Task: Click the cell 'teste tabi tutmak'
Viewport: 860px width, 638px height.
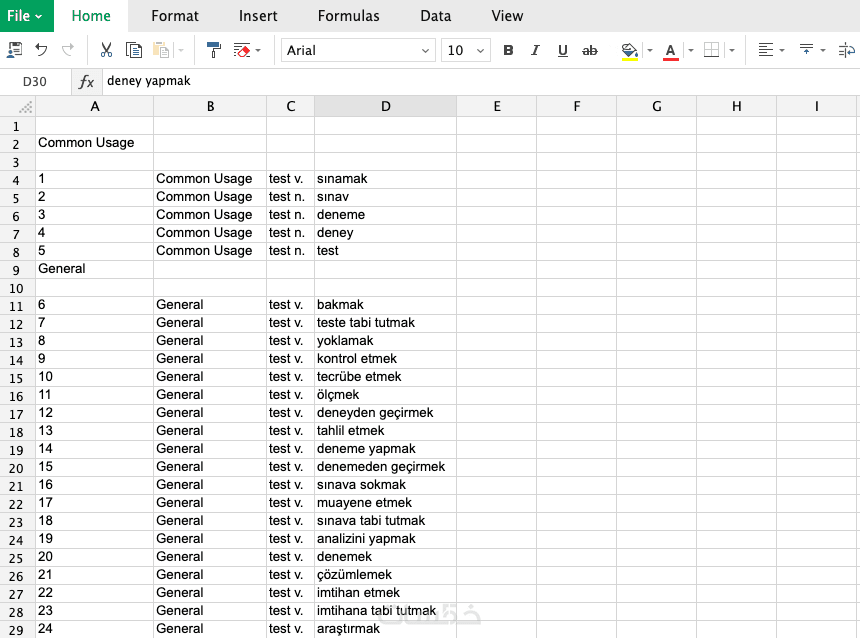Action: pos(386,323)
